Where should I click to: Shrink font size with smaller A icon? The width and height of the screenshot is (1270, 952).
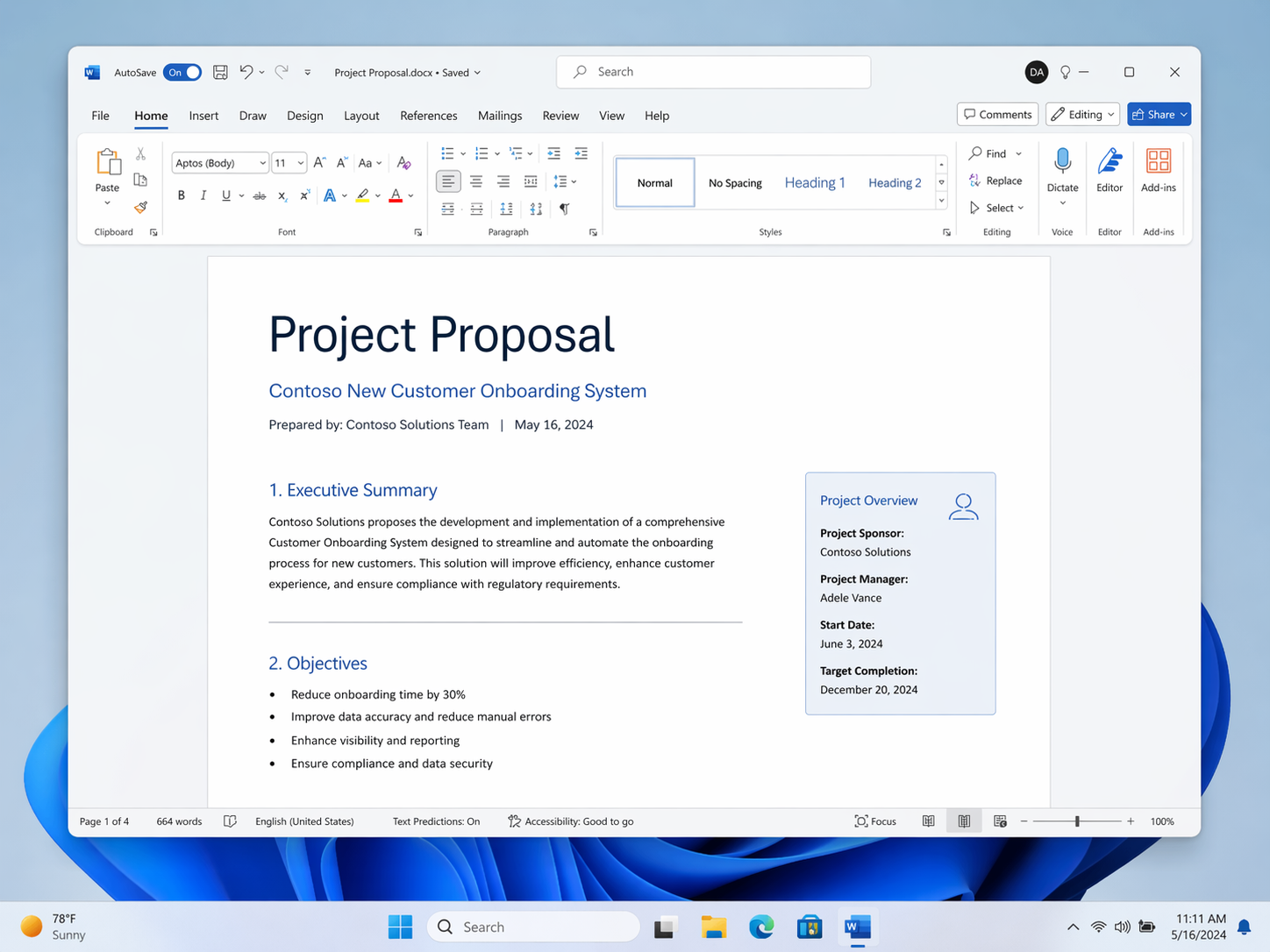pos(342,163)
